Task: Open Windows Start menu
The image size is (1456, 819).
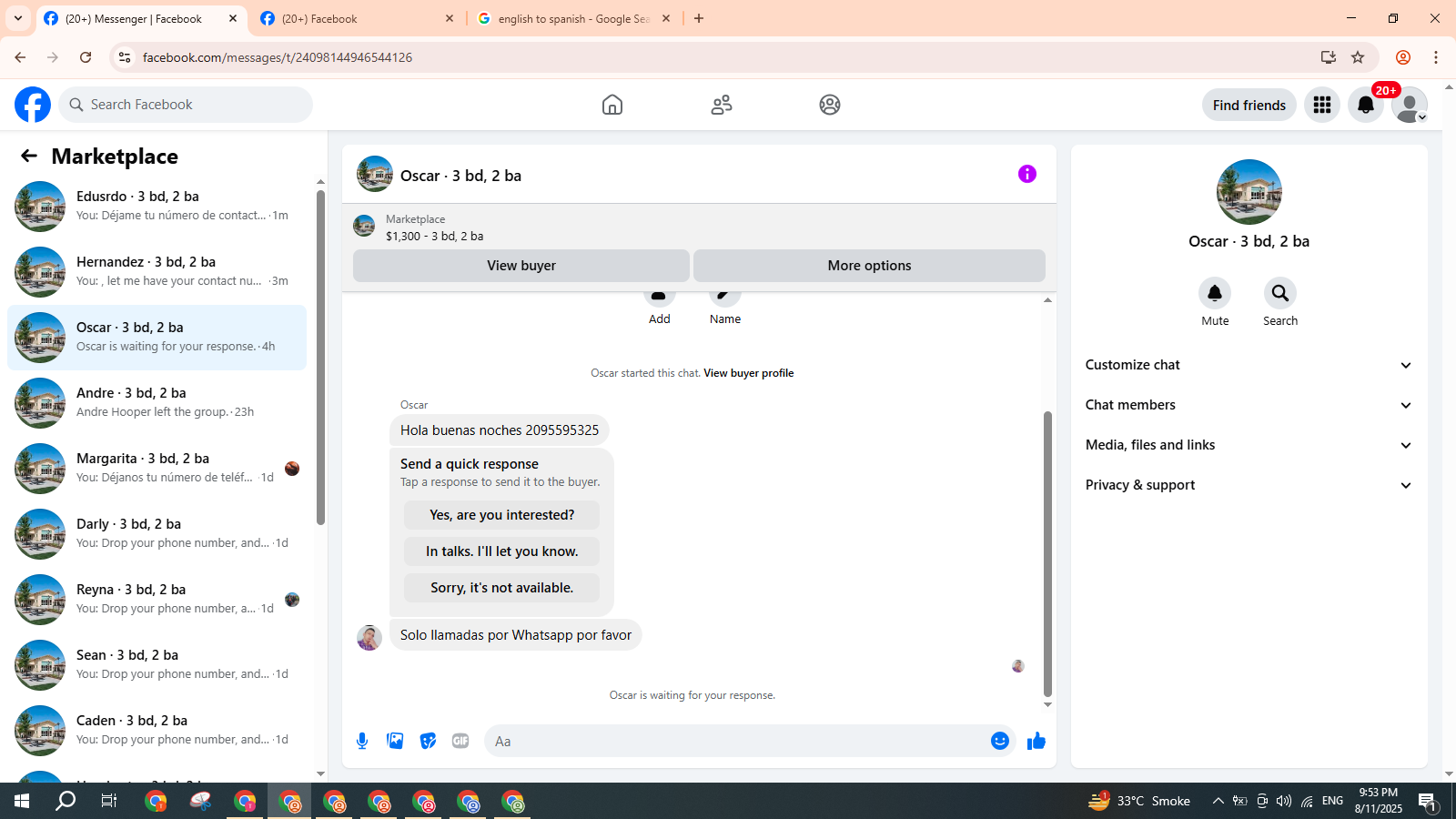Action: coord(22,801)
